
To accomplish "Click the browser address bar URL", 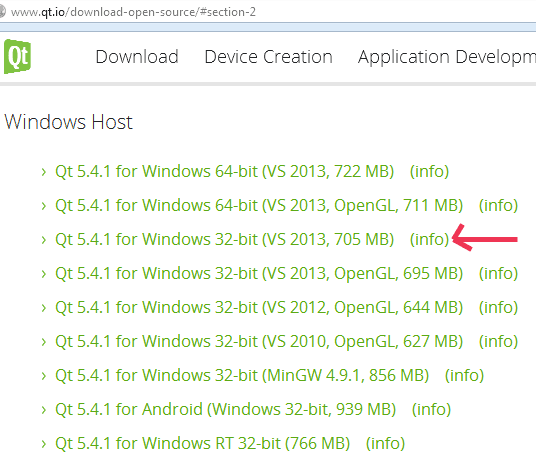I will point(133,12).
